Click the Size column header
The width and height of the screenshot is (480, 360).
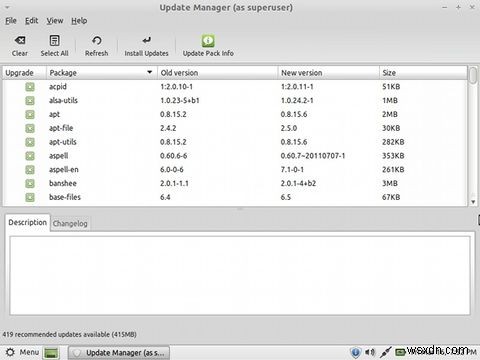423,73
